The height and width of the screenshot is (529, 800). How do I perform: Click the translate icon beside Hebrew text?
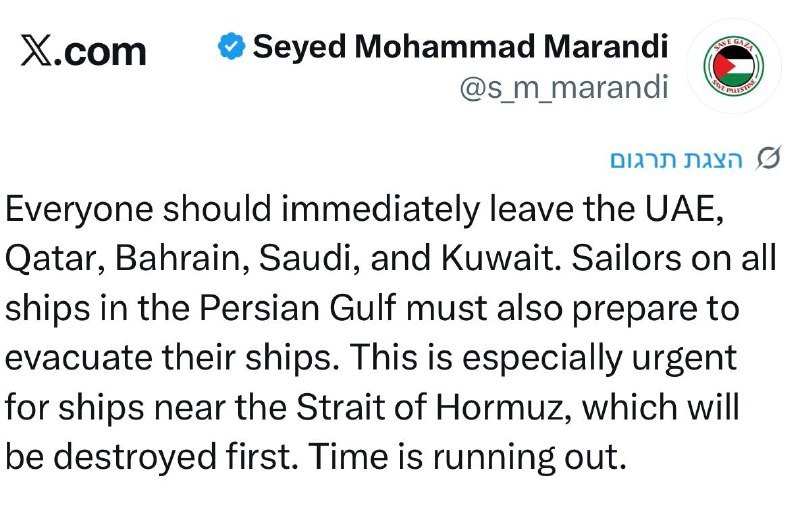(x=769, y=160)
